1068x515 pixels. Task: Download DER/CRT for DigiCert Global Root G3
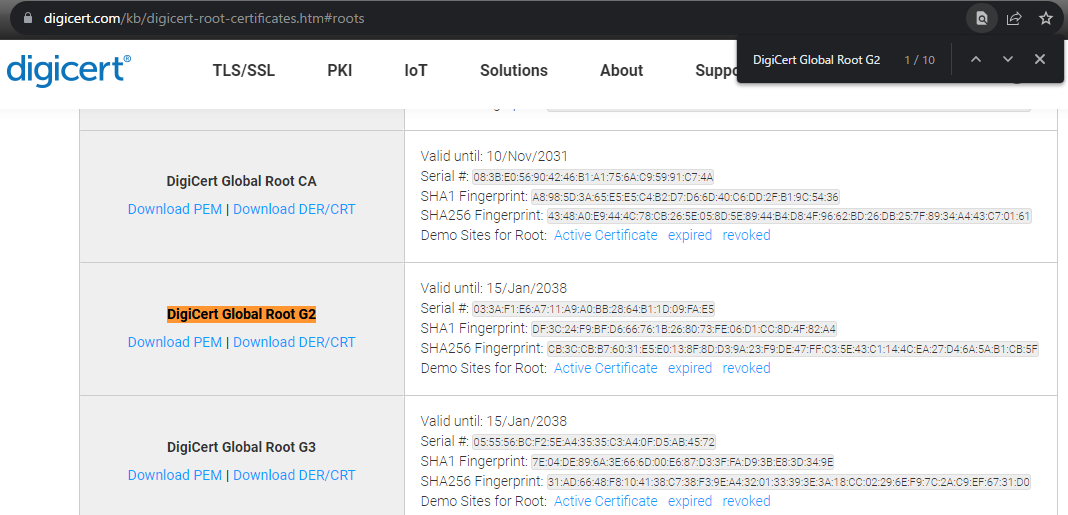point(294,475)
